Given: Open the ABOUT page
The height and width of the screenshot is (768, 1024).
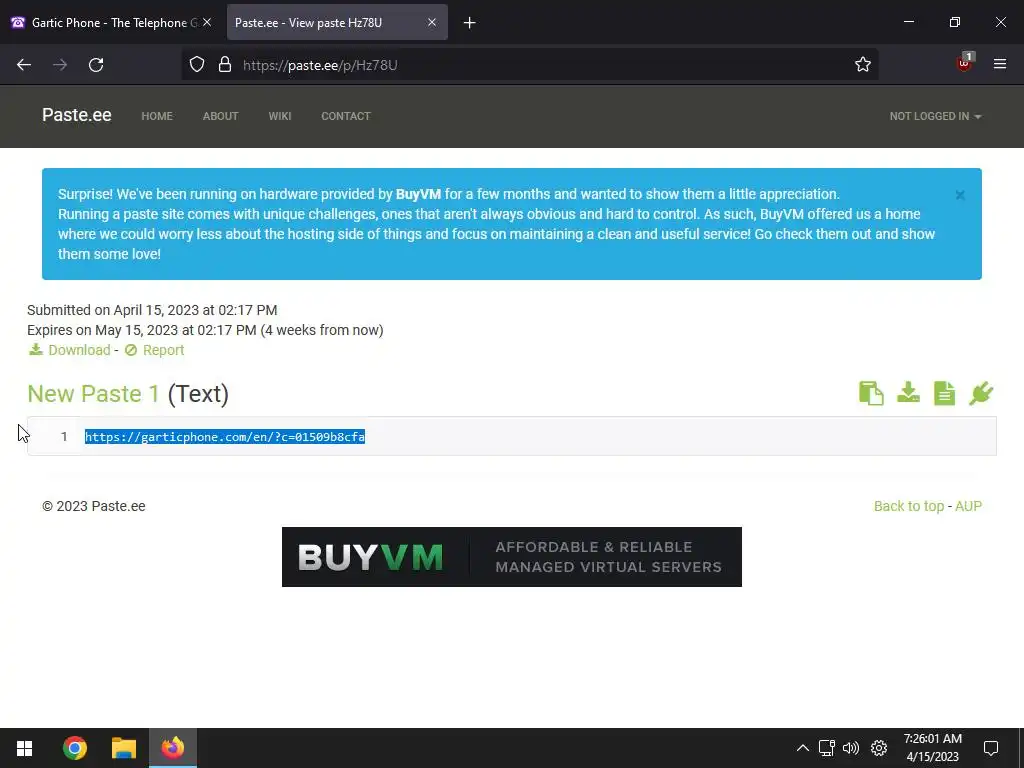Looking at the screenshot, I should point(220,116).
